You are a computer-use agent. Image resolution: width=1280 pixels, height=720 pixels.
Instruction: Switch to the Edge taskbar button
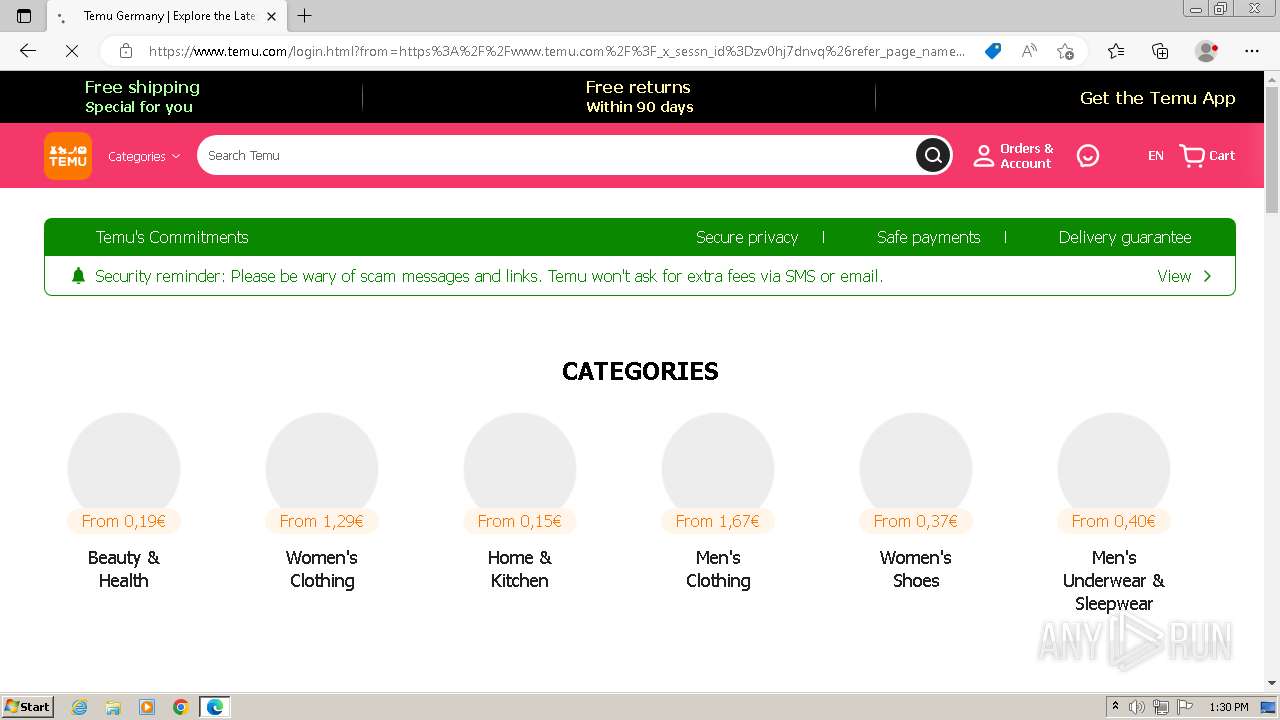(x=215, y=707)
